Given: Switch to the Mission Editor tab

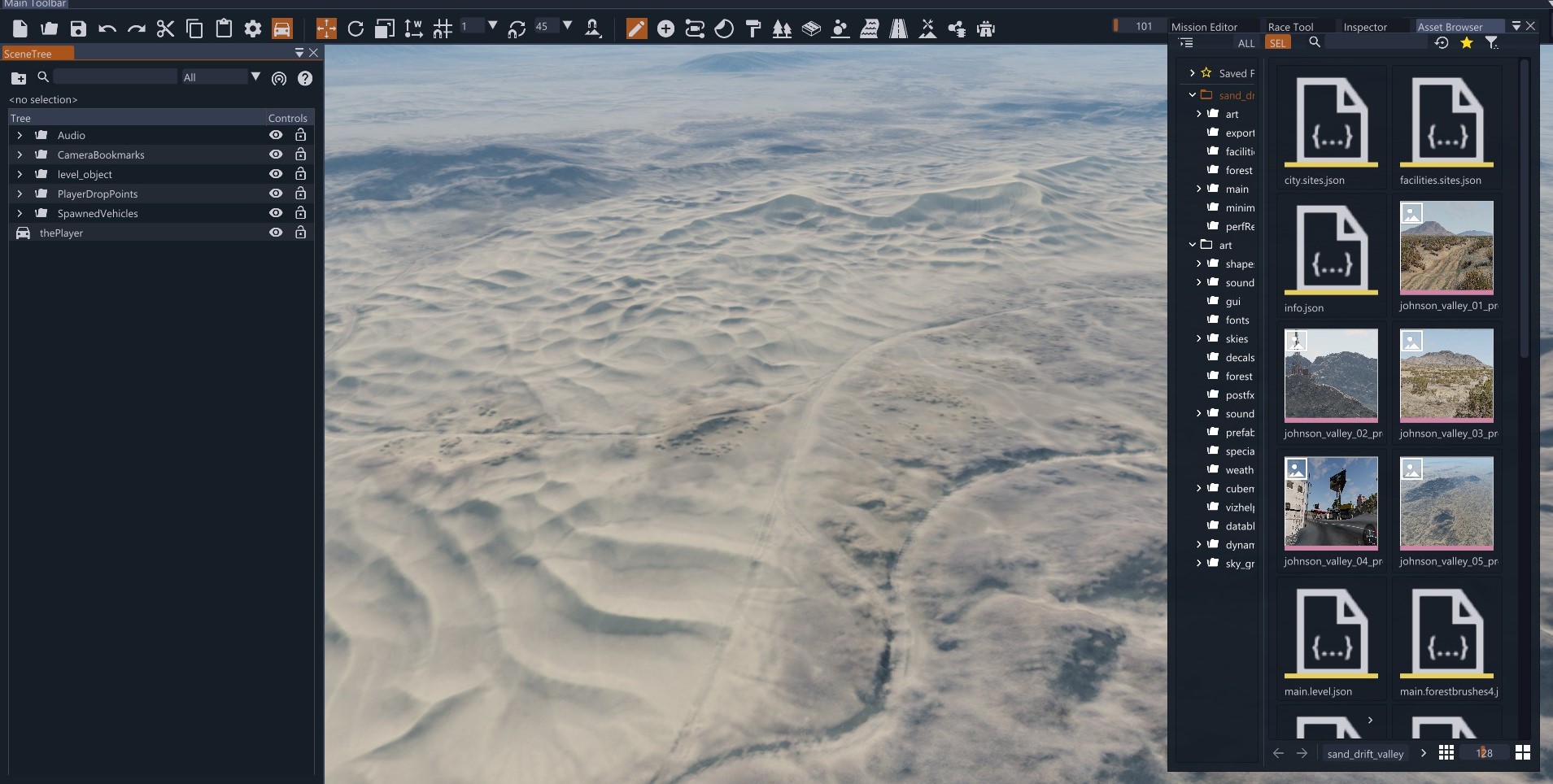Looking at the screenshot, I should [1204, 27].
